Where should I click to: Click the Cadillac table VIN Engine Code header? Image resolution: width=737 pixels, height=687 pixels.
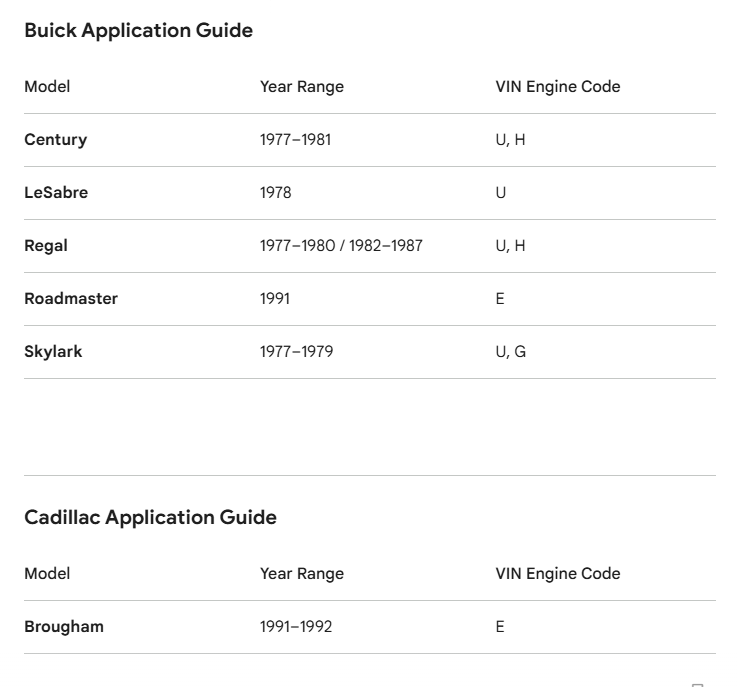[x=558, y=574]
